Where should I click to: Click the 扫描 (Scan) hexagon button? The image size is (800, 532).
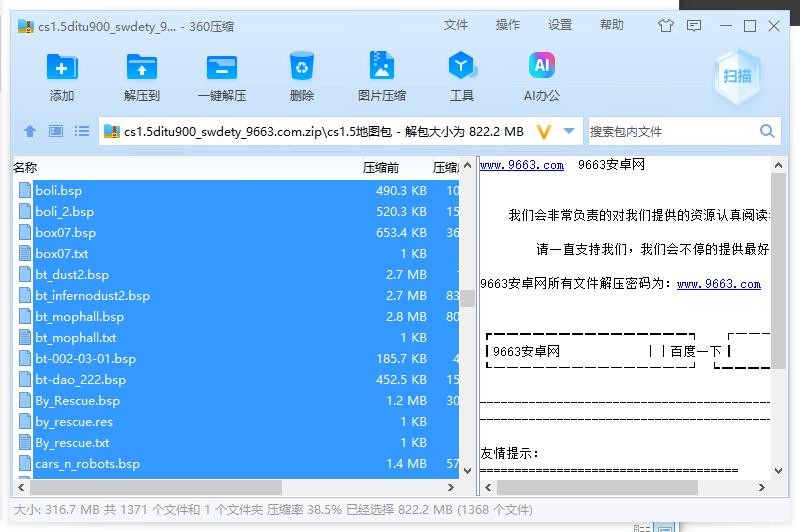(737, 77)
